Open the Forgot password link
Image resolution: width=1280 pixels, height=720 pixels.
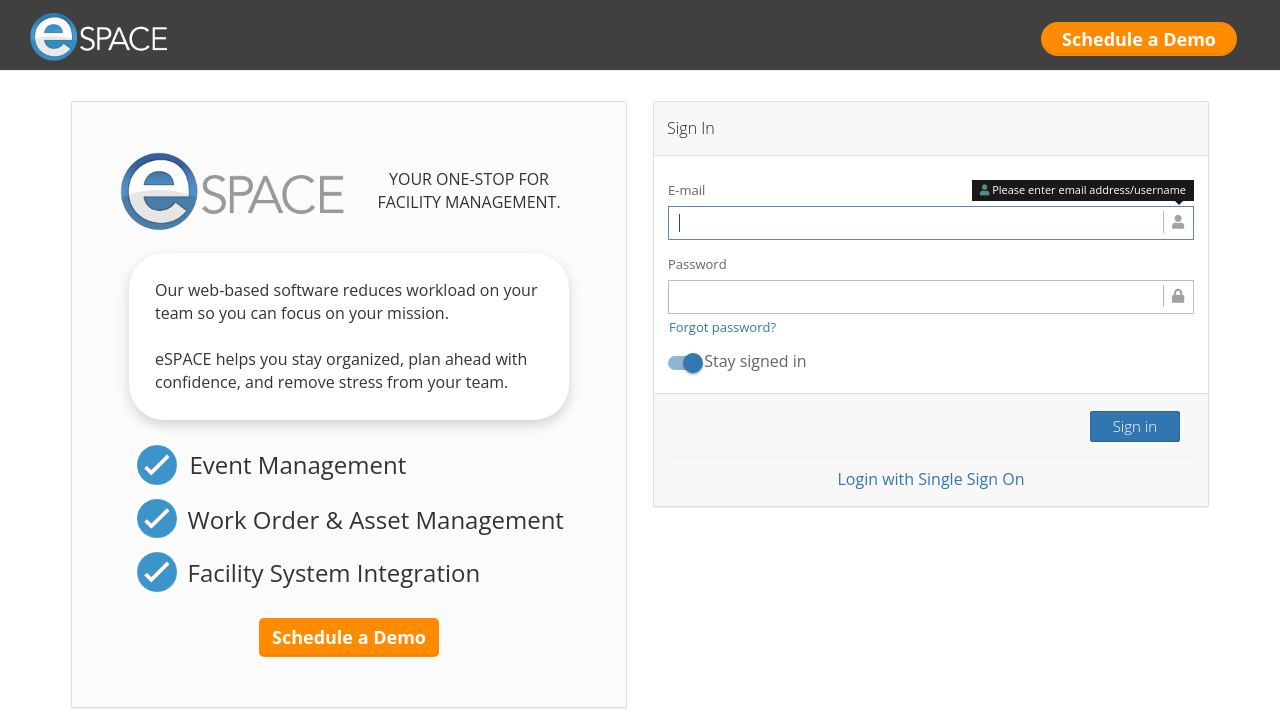click(722, 327)
